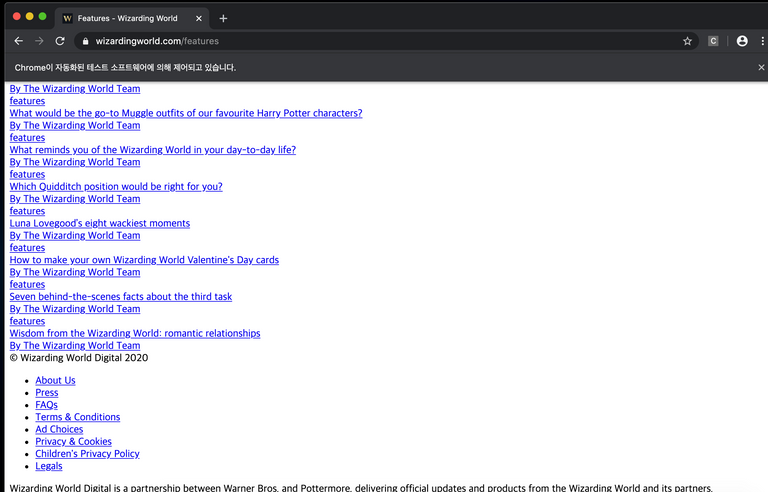Close the Features - Wizarding World tab

(x=199, y=18)
